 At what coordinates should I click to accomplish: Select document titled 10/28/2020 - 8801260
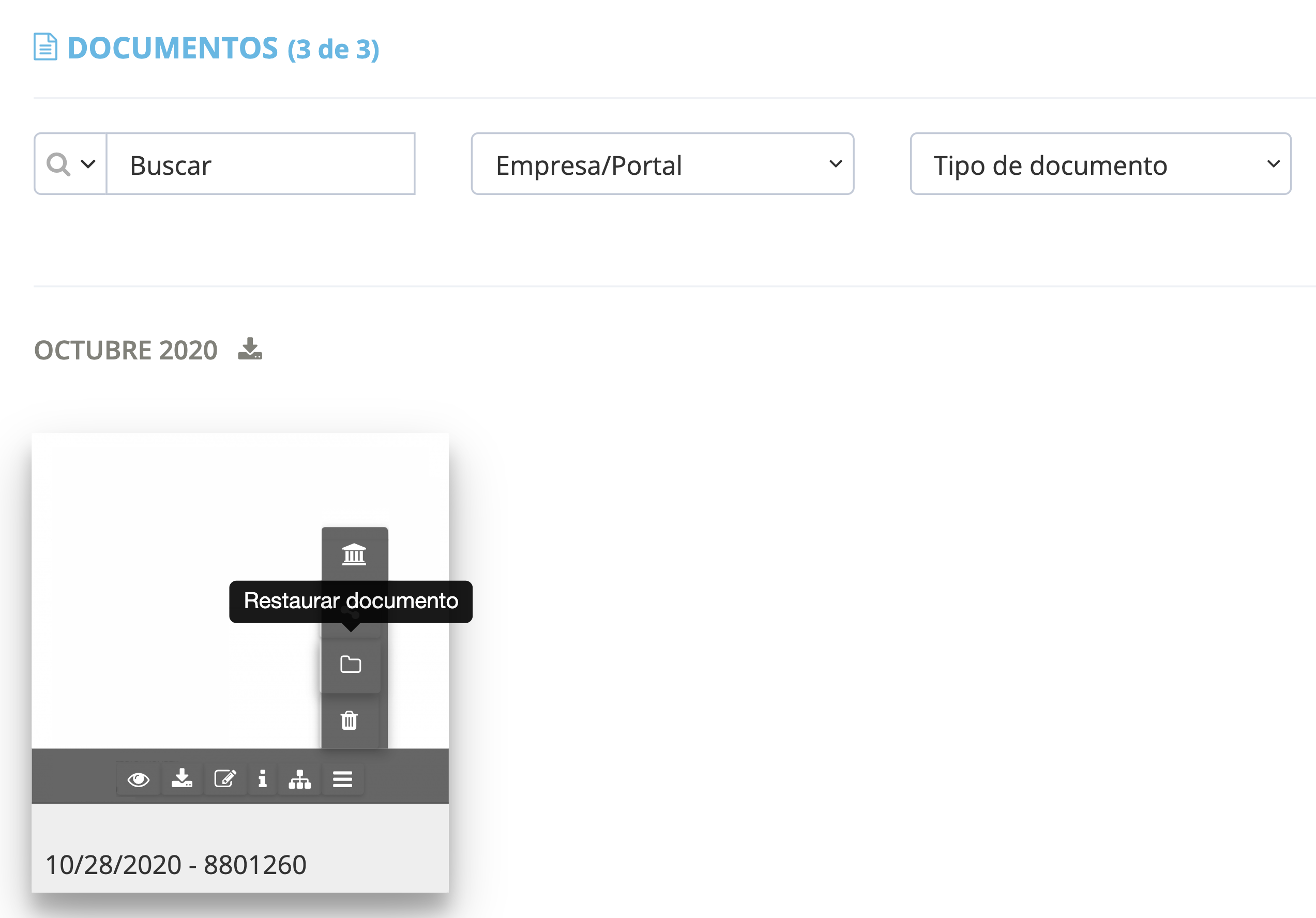pos(176,865)
